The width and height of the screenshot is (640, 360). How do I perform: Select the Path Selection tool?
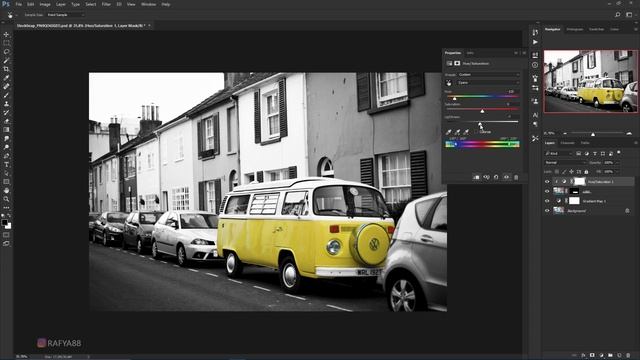(x=6, y=173)
